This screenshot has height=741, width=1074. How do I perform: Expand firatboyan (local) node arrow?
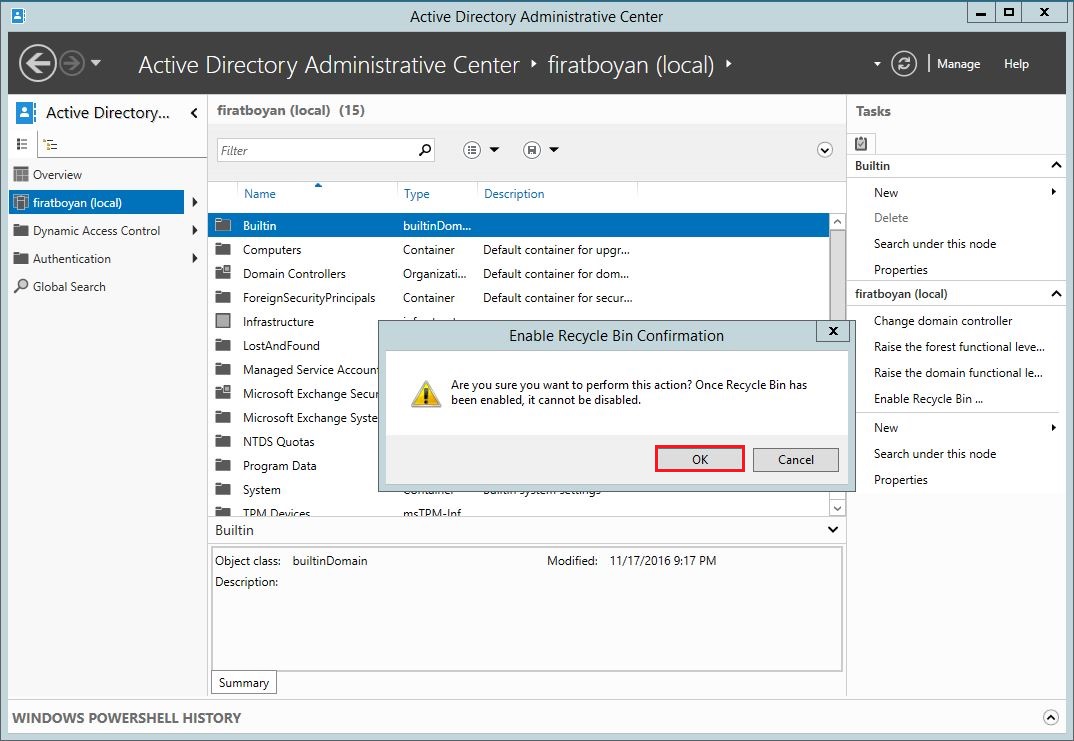(x=195, y=202)
